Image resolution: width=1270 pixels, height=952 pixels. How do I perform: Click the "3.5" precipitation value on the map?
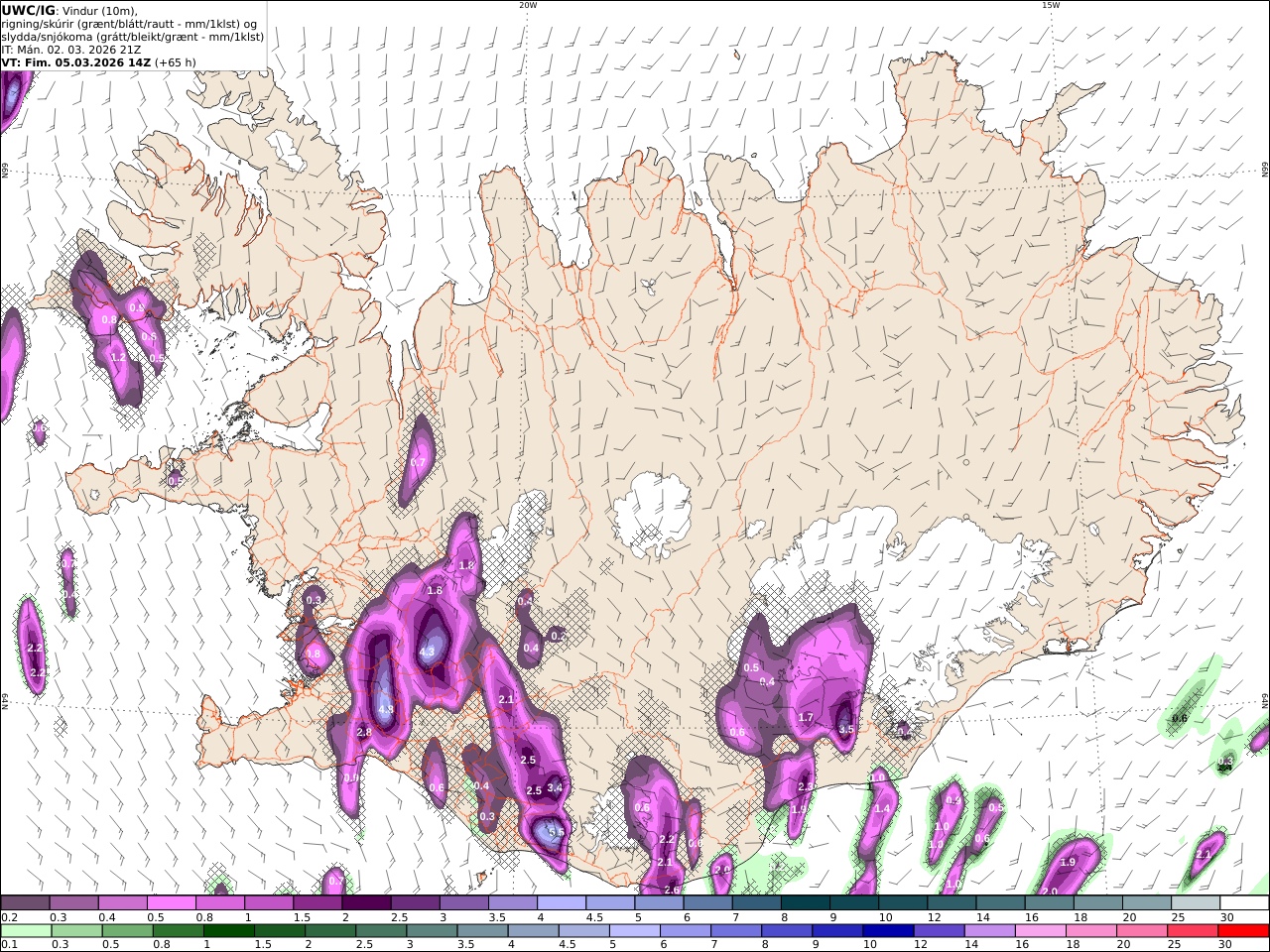pos(846,729)
